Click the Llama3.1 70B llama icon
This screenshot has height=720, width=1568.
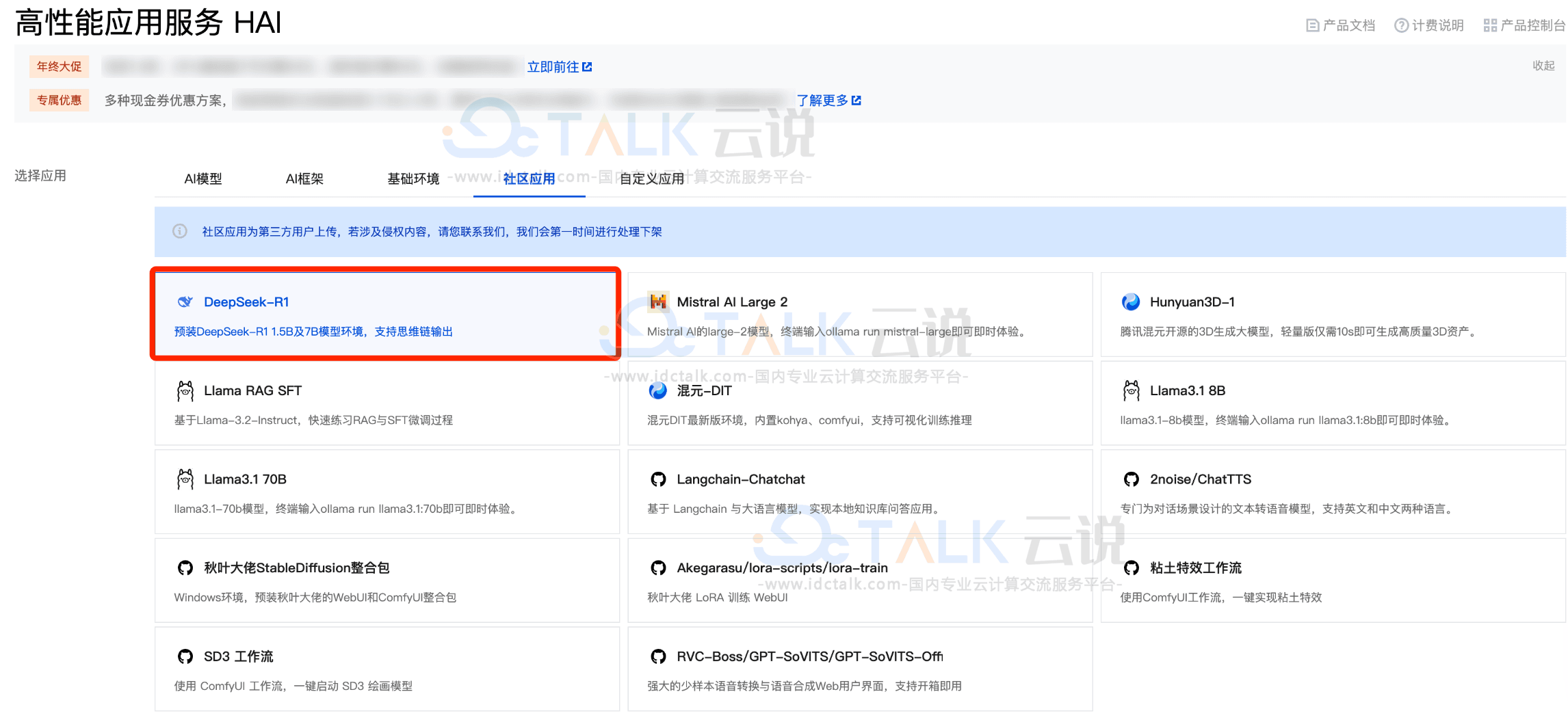185,479
